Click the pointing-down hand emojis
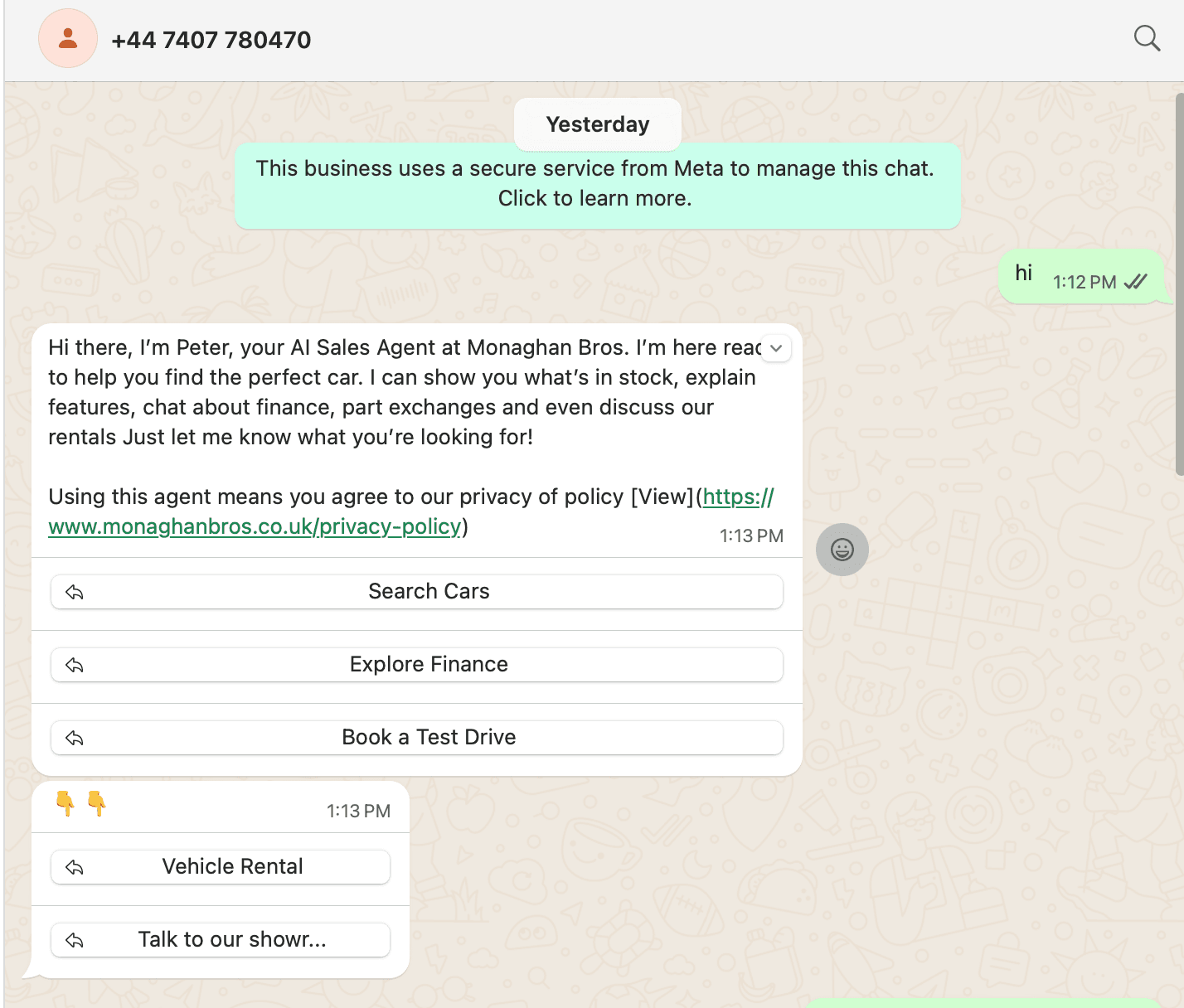The width and height of the screenshot is (1184, 1008). (x=80, y=803)
